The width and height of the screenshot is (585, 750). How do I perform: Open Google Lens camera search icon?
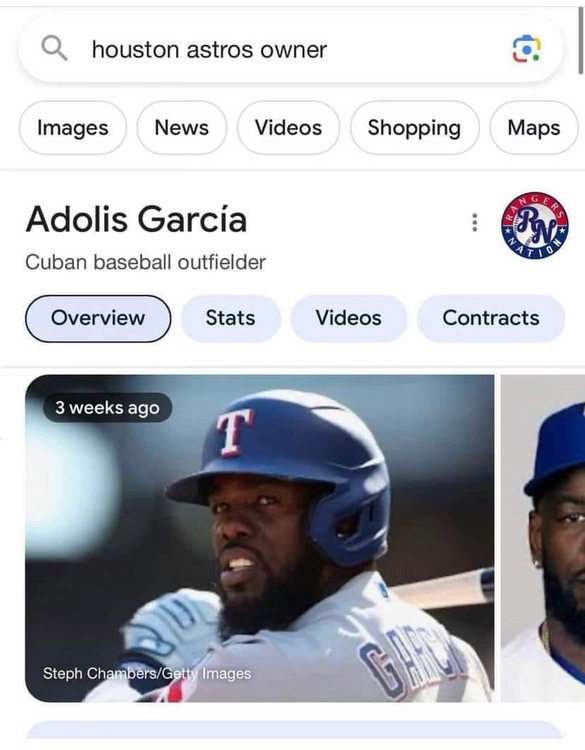click(526, 49)
